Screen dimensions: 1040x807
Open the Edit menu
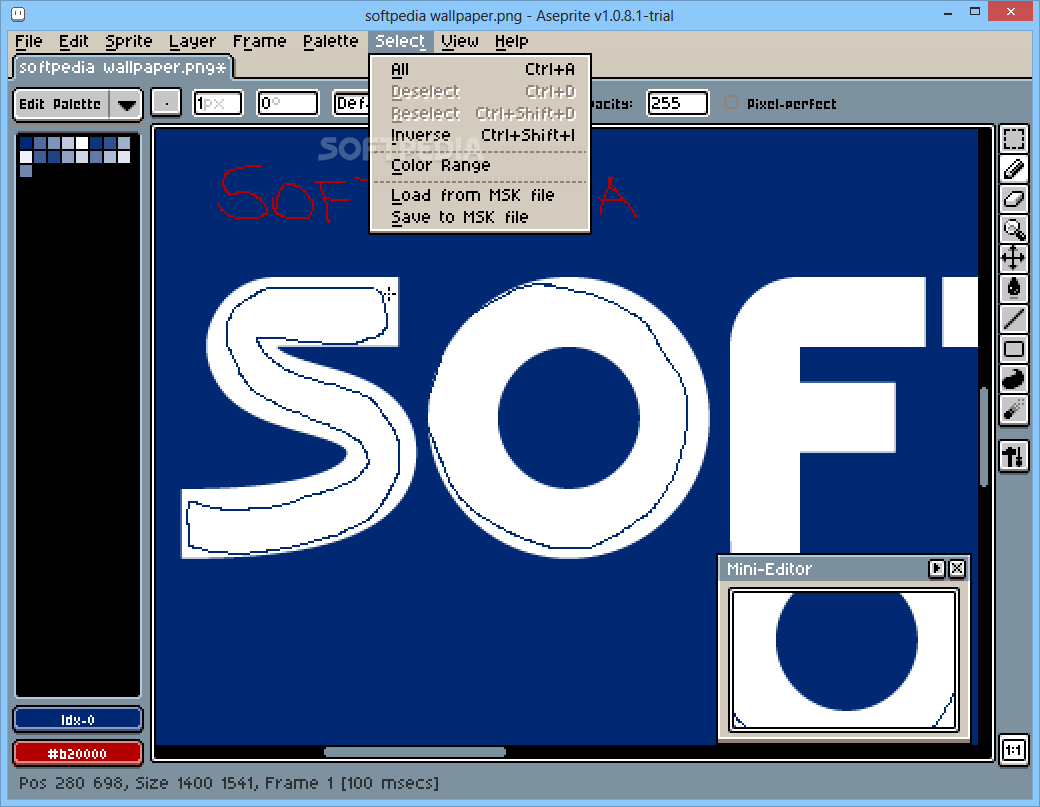tap(73, 41)
